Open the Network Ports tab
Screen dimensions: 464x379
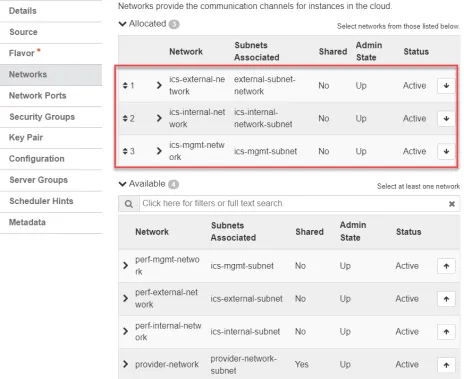(x=51, y=96)
